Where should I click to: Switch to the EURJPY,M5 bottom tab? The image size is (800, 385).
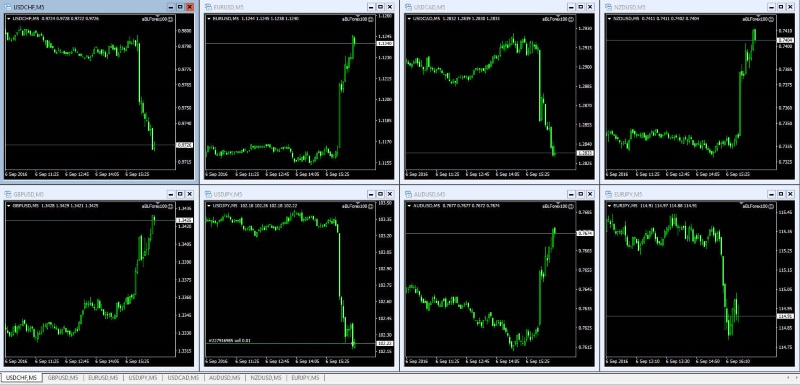305,378
